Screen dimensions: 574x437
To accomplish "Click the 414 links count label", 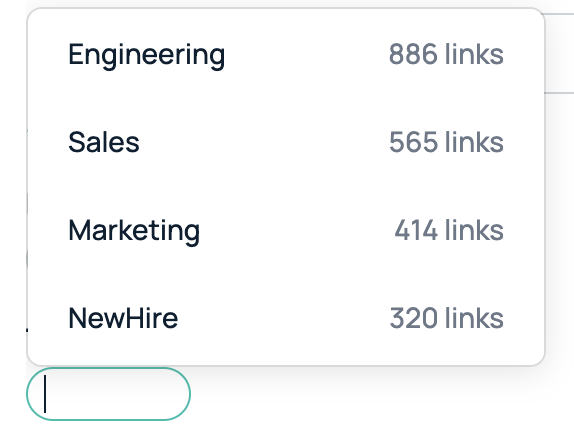I will 449,230.
